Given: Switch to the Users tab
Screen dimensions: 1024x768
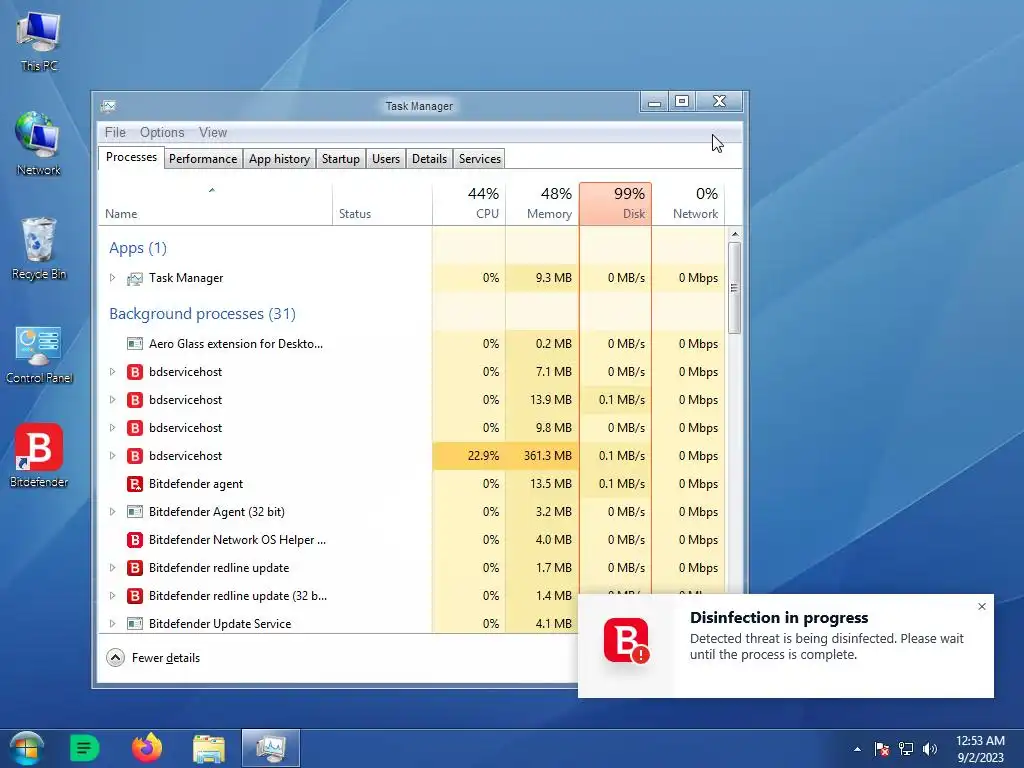Looking at the screenshot, I should coord(386,159).
